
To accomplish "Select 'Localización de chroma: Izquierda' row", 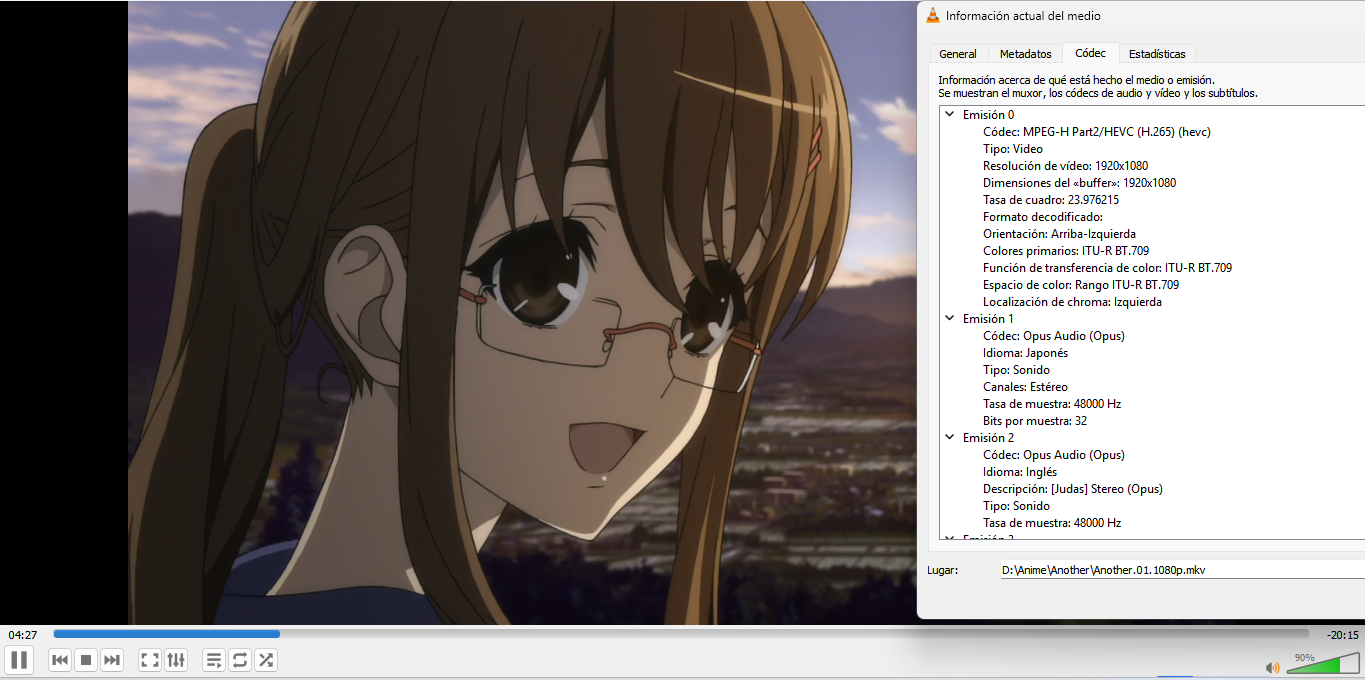I will click(x=1072, y=302).
